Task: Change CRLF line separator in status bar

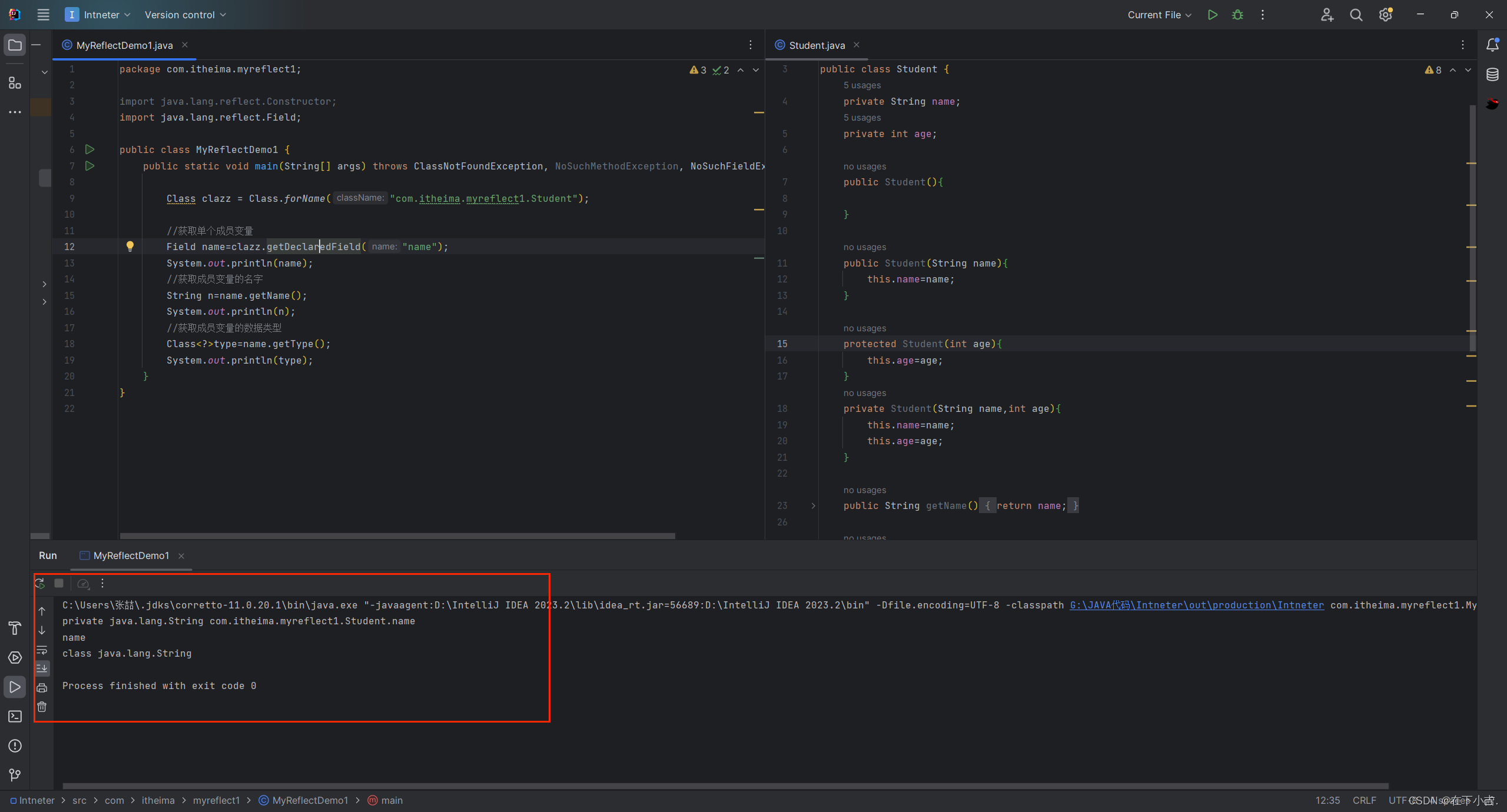Action: [x=1364, y=800]
